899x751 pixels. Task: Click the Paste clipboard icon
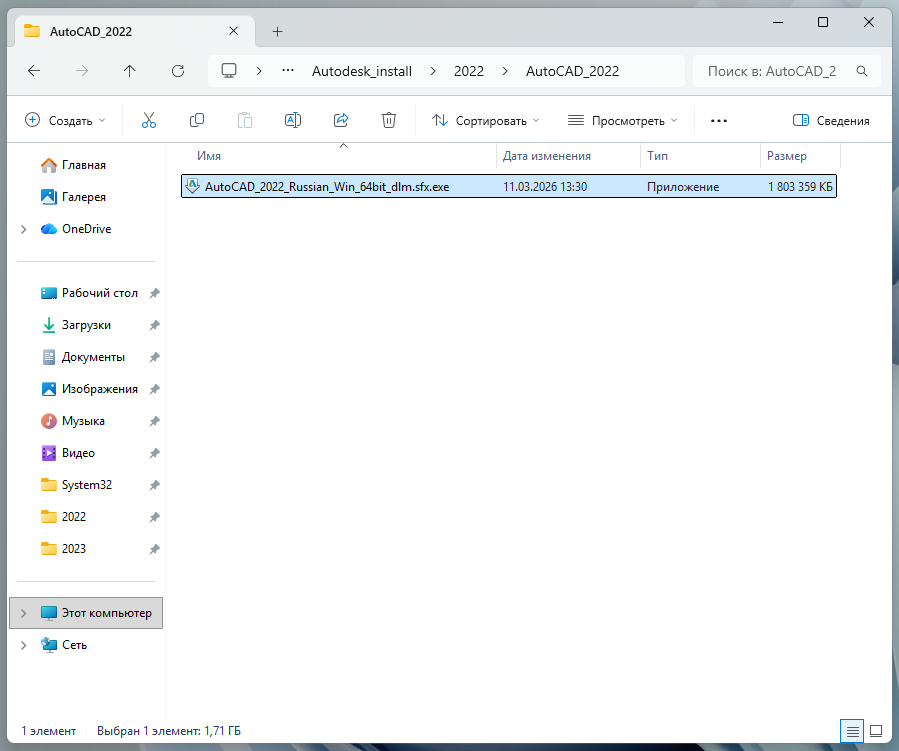point(245,120)
